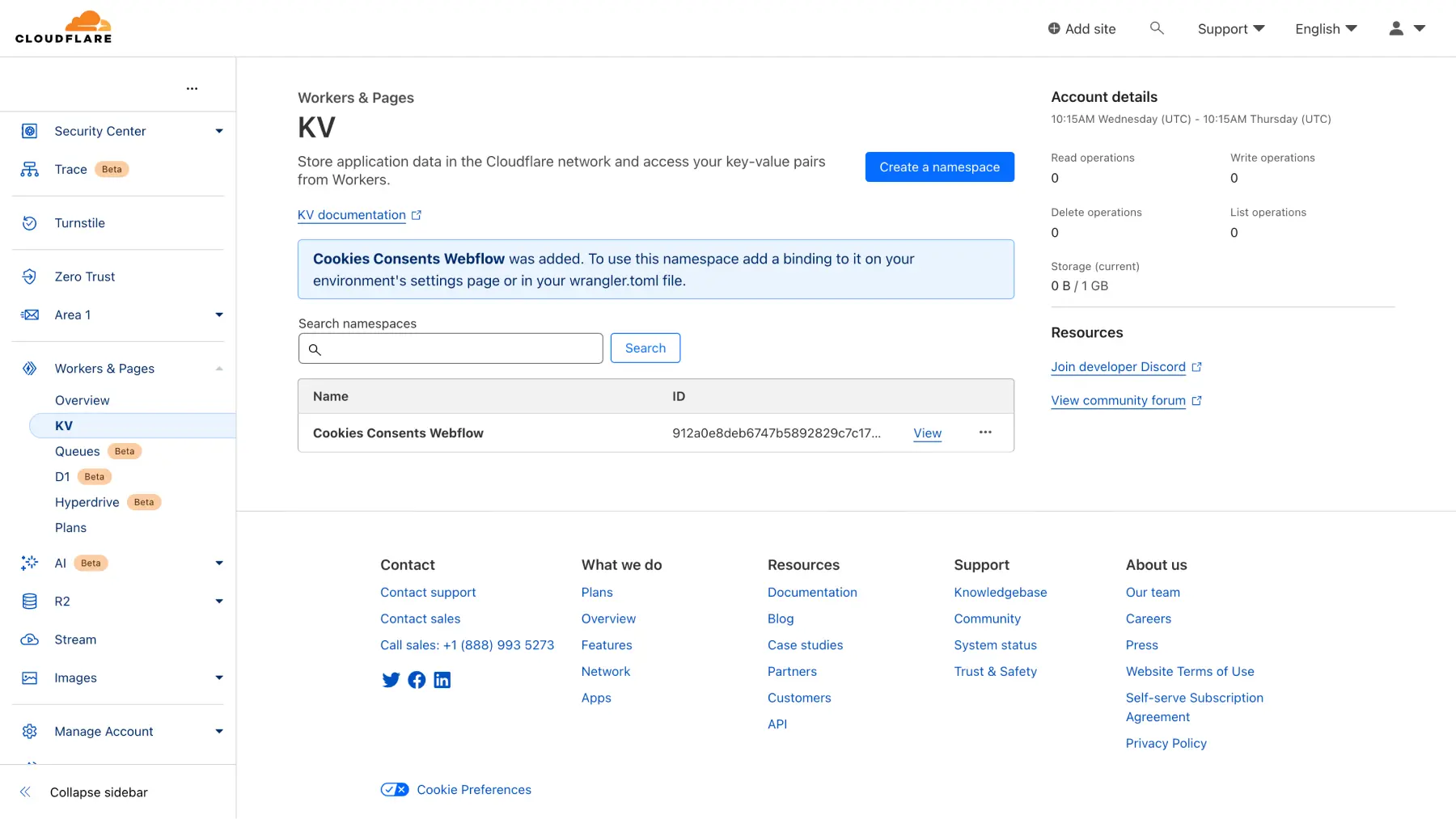The height and width of the screenshot is (819, 1456).
Task: Open System status footer link
Action: point(995,645)
